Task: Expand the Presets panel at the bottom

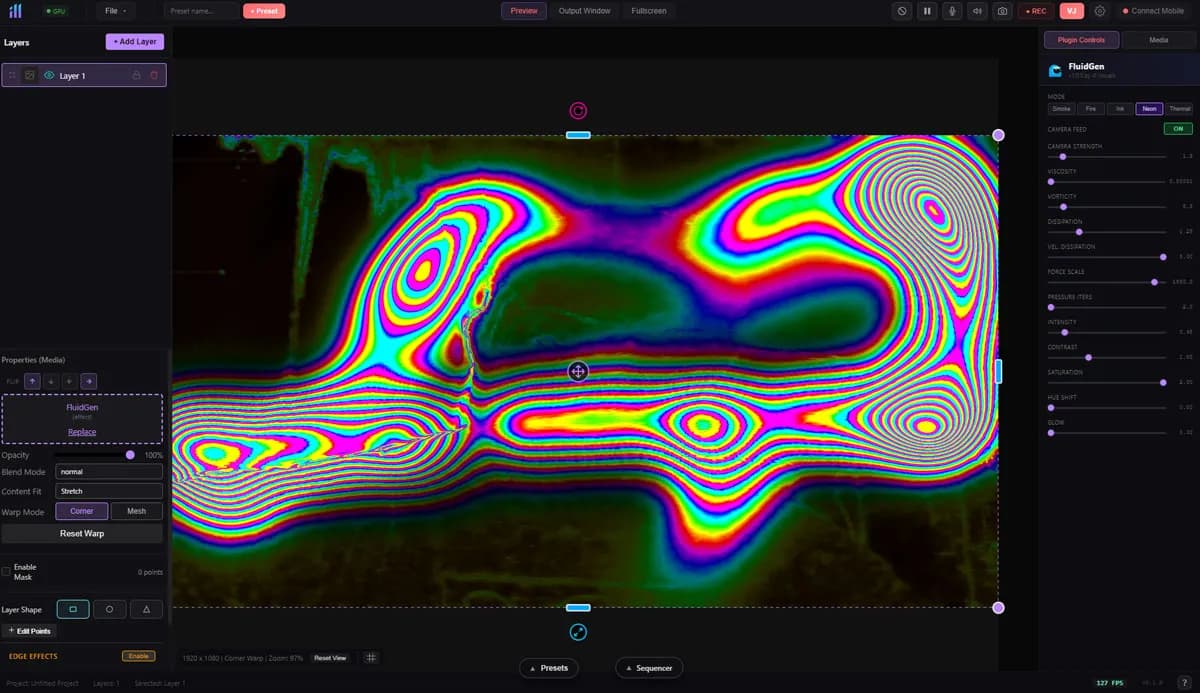Action: pyautogui.click(x=549, y=668)
